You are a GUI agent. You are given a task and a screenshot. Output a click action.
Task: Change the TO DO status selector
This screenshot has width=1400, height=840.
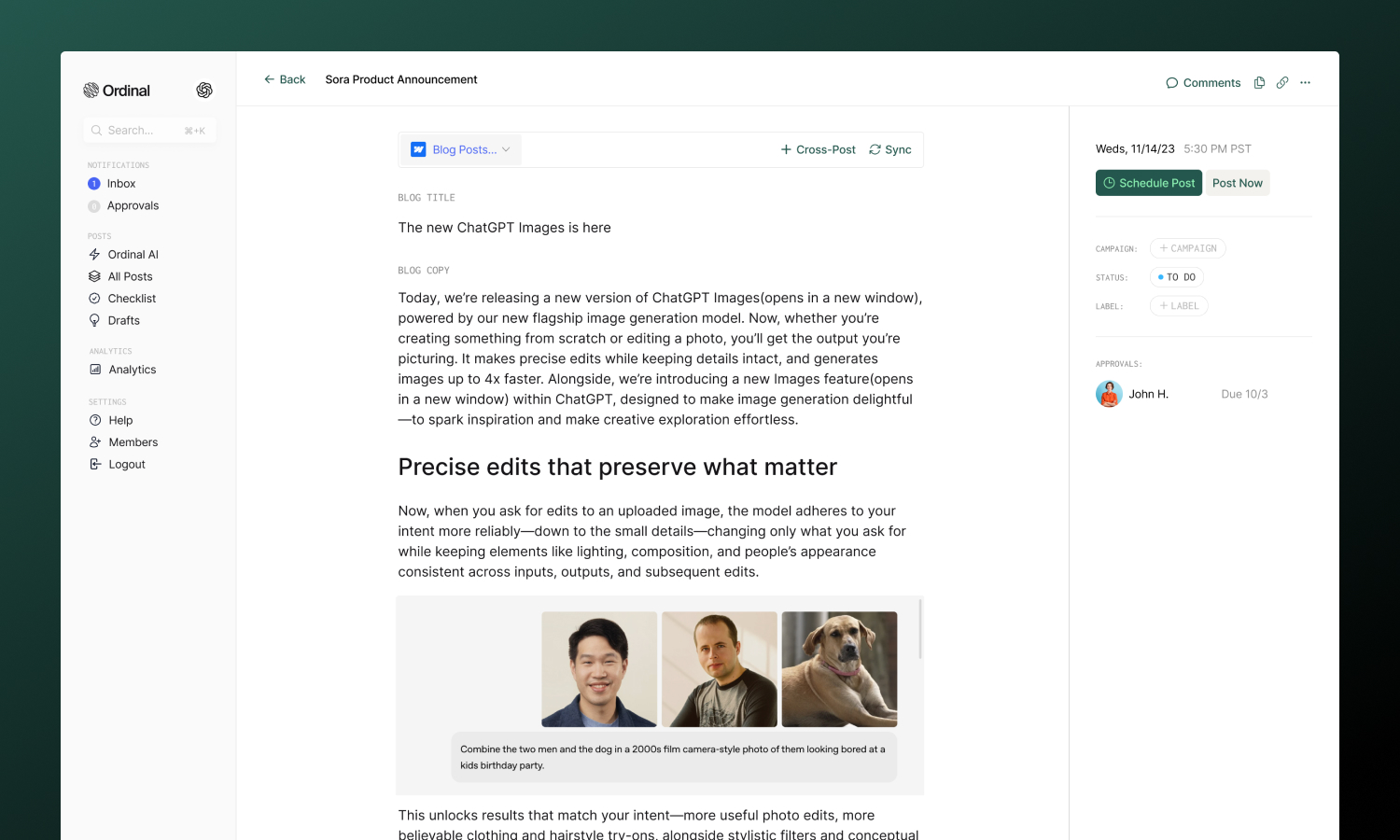1177,277
